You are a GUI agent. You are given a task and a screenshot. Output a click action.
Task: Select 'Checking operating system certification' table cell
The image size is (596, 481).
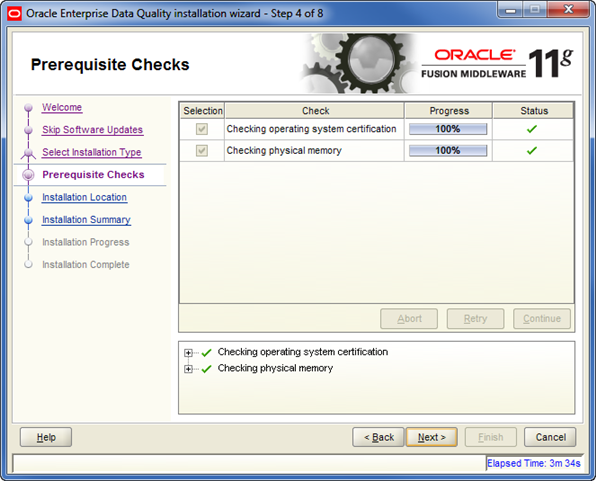pyautogui.click(x=314, y=129)
